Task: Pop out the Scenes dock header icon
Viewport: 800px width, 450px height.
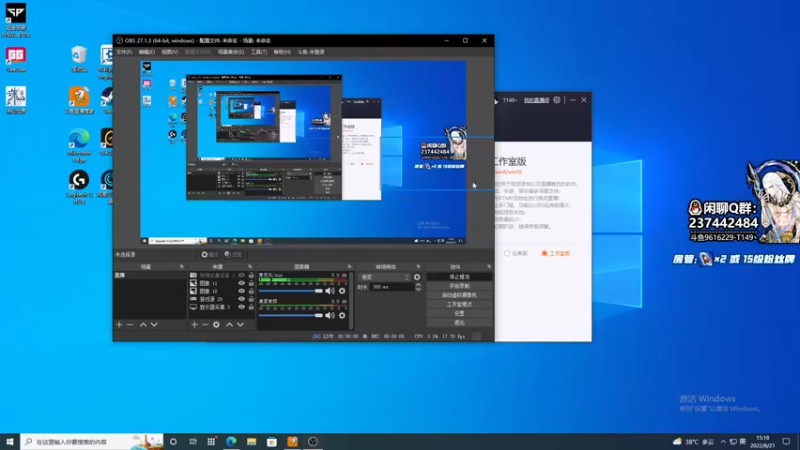Action: (x=182, y=267)
